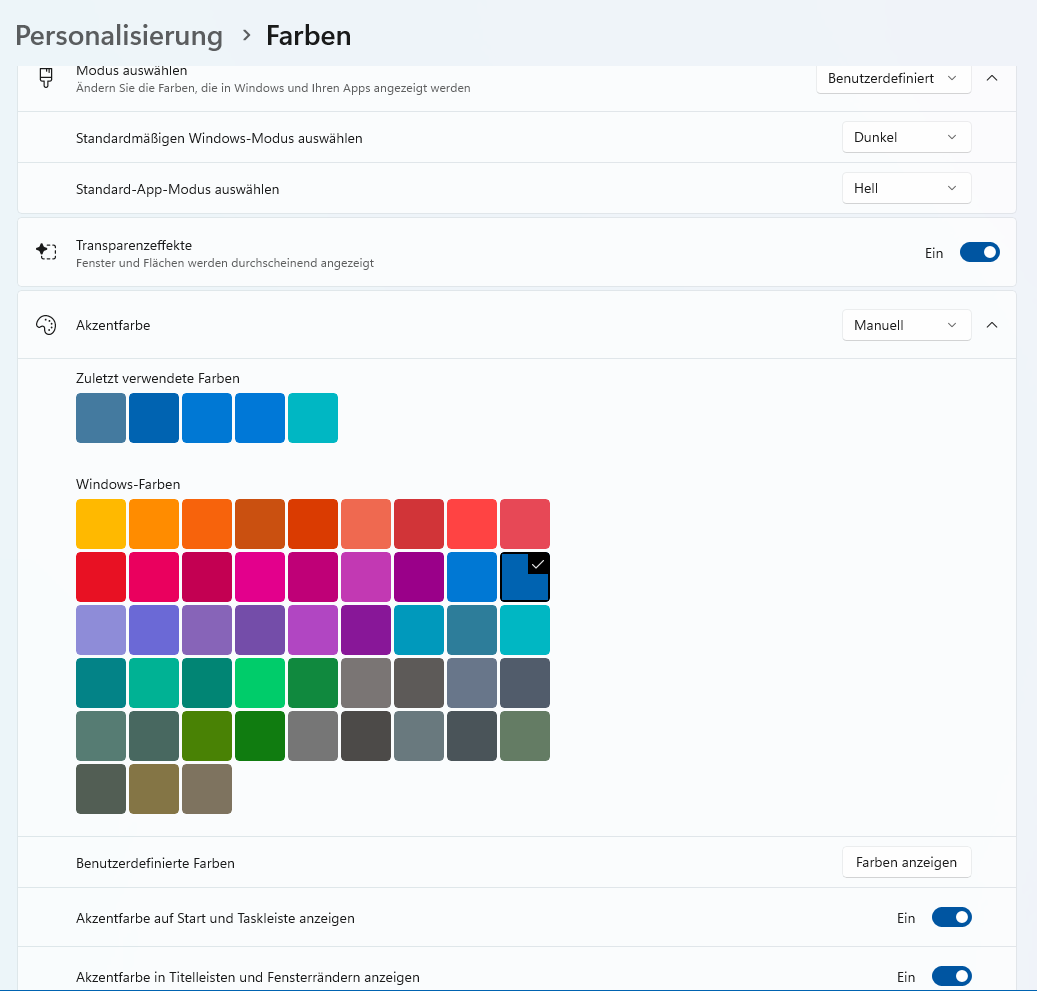Choose the pure red swatch in second row
This screenshot has height=991, width=1037.
coord(101,577)
